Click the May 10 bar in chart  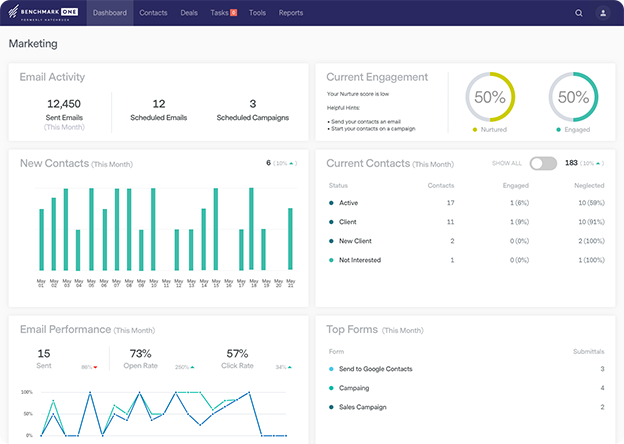153,229
